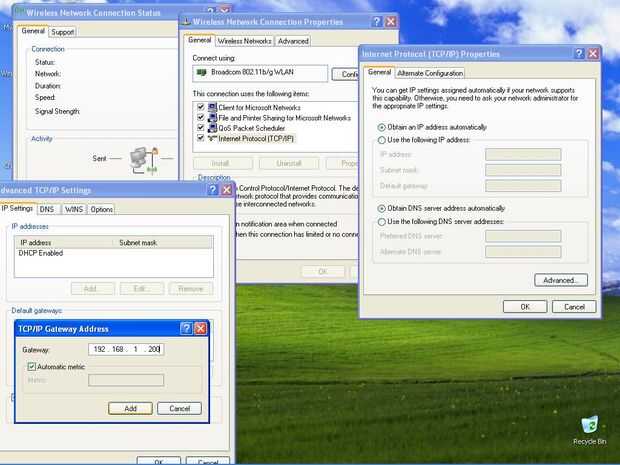Close Internet Protocol (TCP/IP) Properties window
Image resolution: width=620 pixels, height=465 pixels.
click(593, 53)
